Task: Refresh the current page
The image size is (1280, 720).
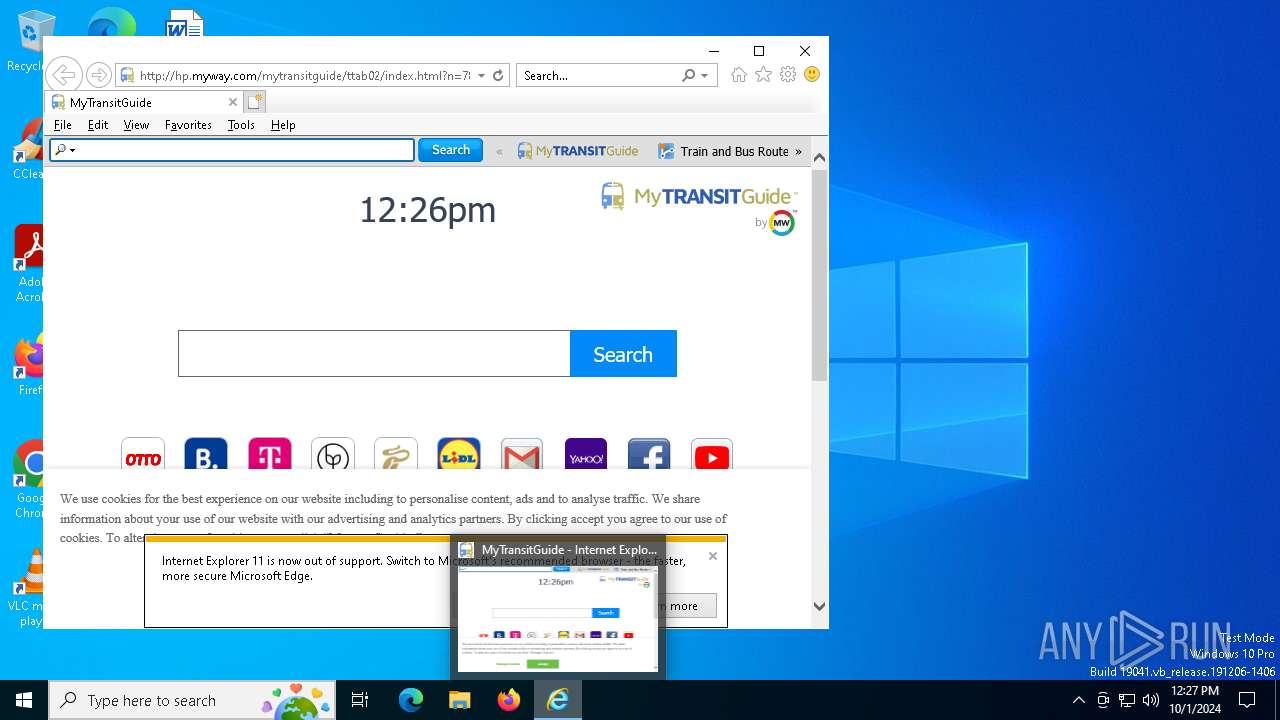Action: coord(498,75)
